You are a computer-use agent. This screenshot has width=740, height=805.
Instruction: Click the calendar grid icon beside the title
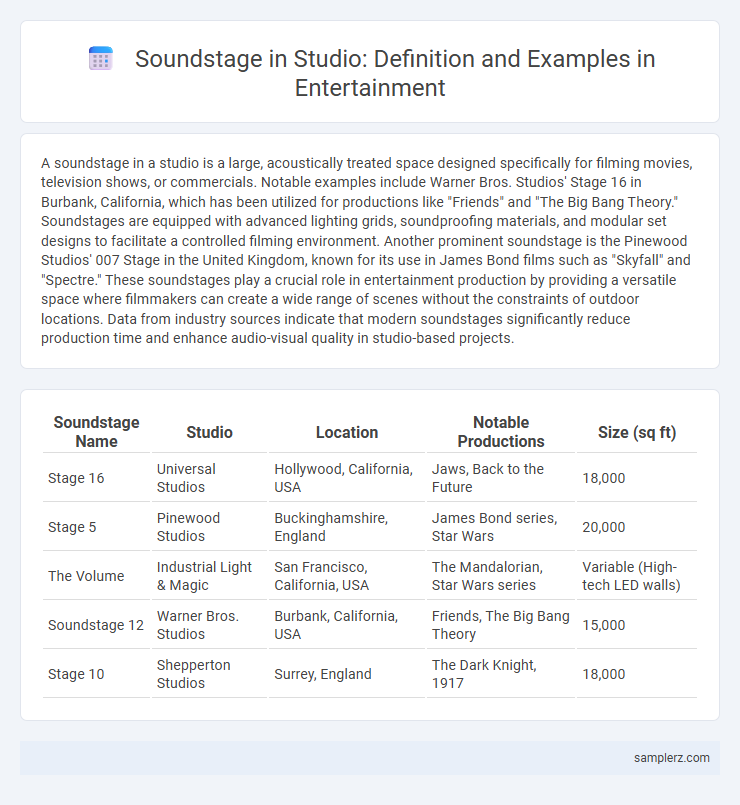[101, 59]
